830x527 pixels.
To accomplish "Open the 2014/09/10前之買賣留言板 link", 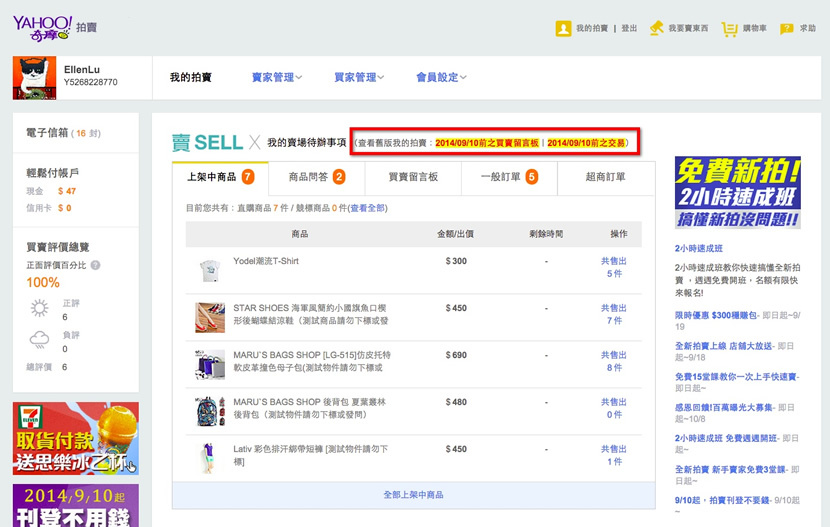I will (487, 143).
